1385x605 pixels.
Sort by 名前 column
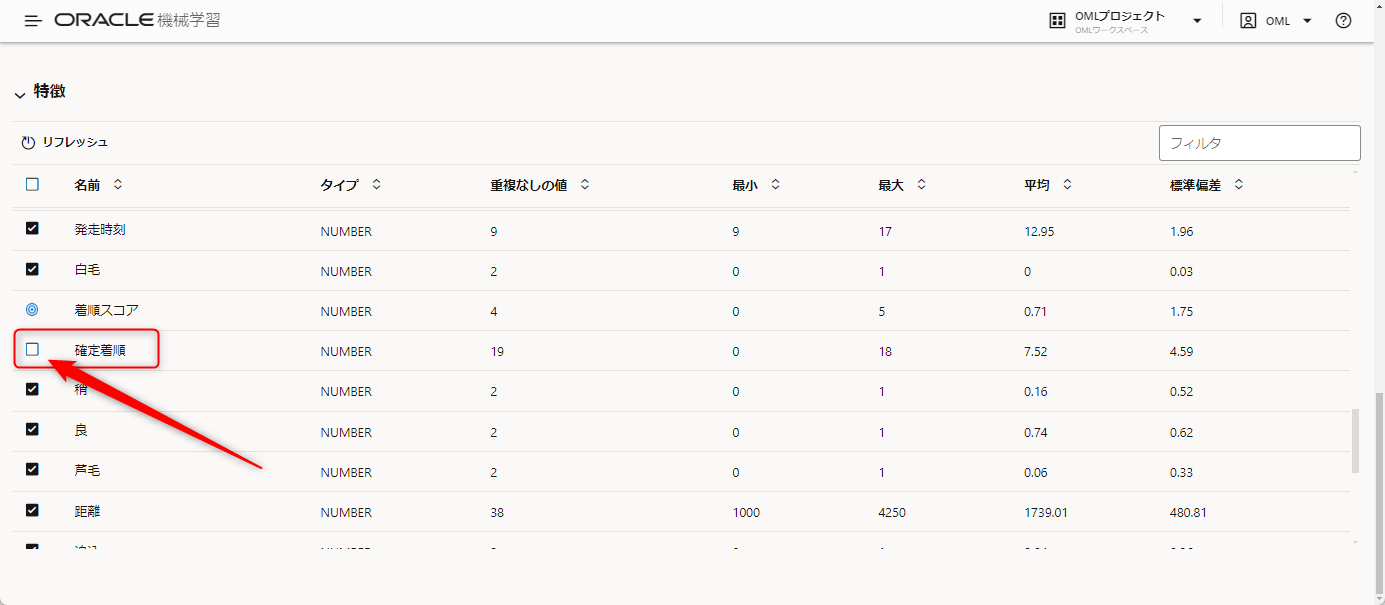point(117,185)
